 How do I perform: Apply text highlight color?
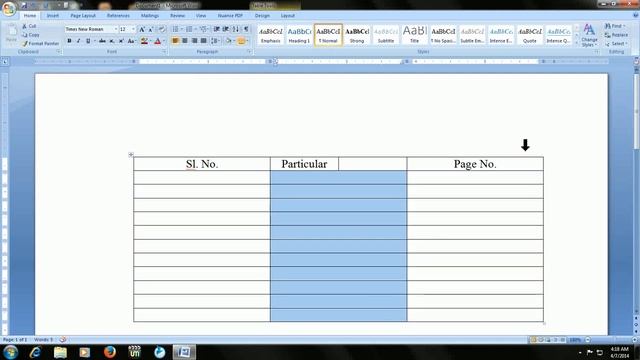pyautogui.click(x=144, y=41)
